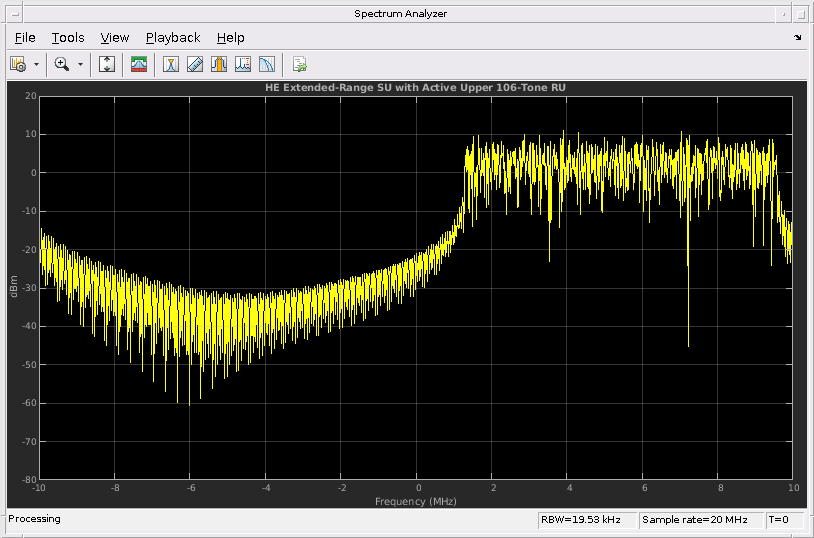
Task: Open the Playback menu
Action: pyautogui.click(x=173, y=38)
